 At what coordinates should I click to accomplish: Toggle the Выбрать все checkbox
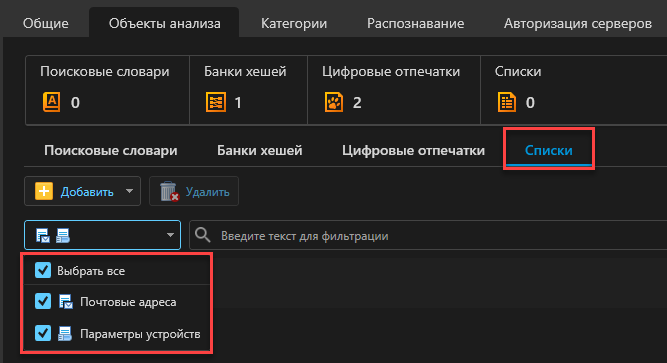[x=43, y=270]
